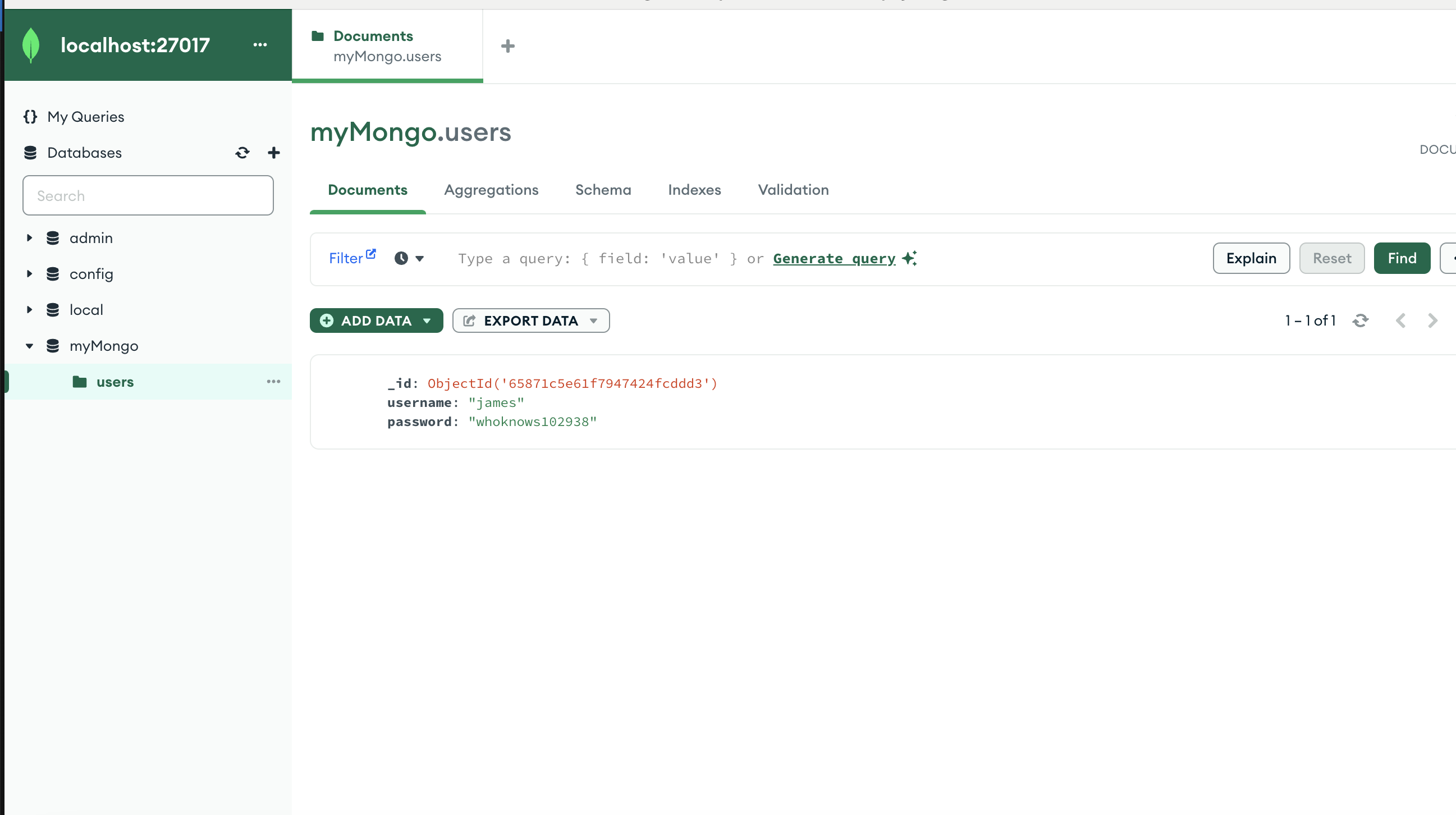The image size is (1456, 815).
Task: Switch to the Aggregations tab
Action: (x=491, y=190)
